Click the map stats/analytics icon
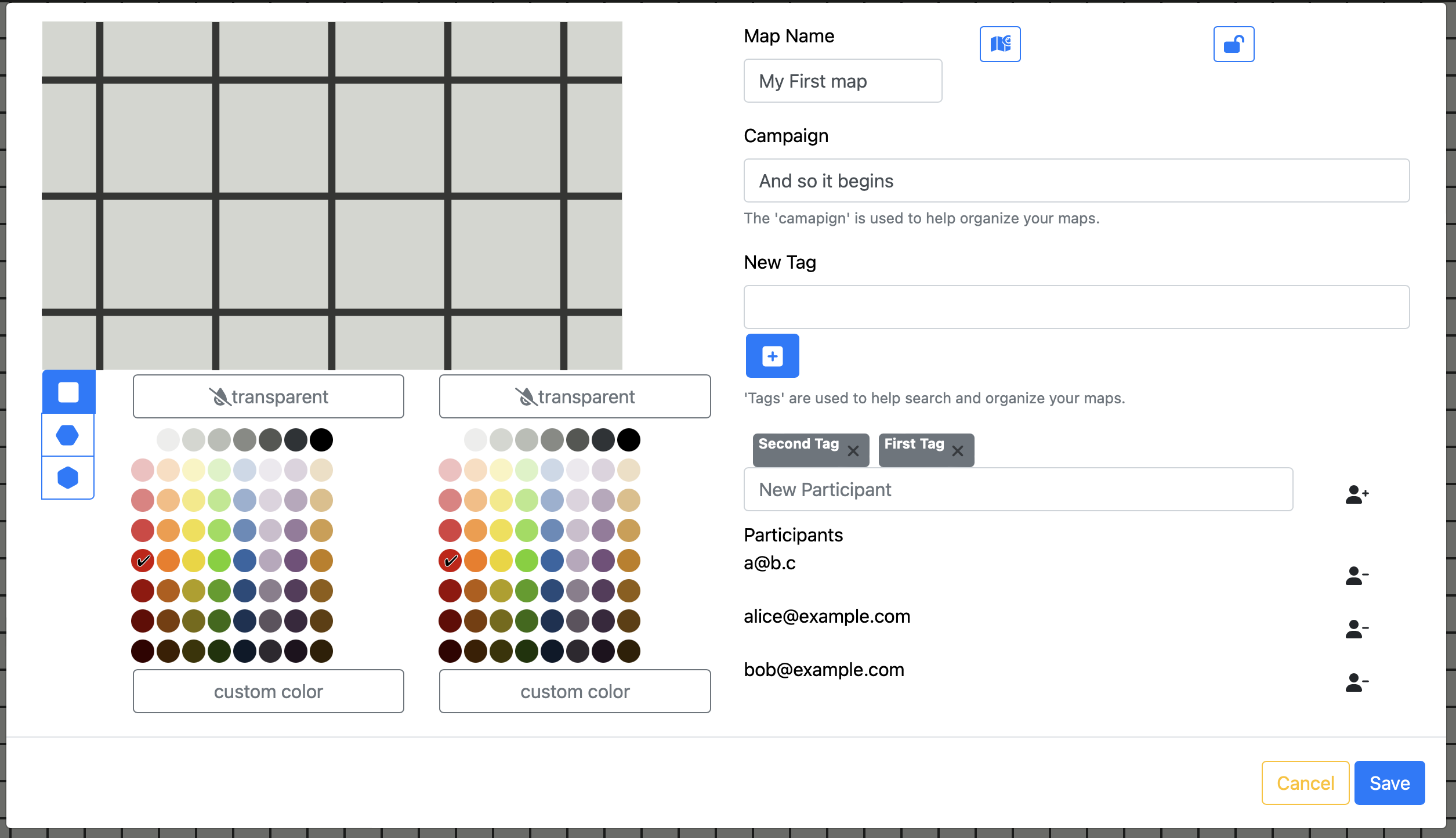The height and width of the screenshot is (838, 1456). click(999, 43)
